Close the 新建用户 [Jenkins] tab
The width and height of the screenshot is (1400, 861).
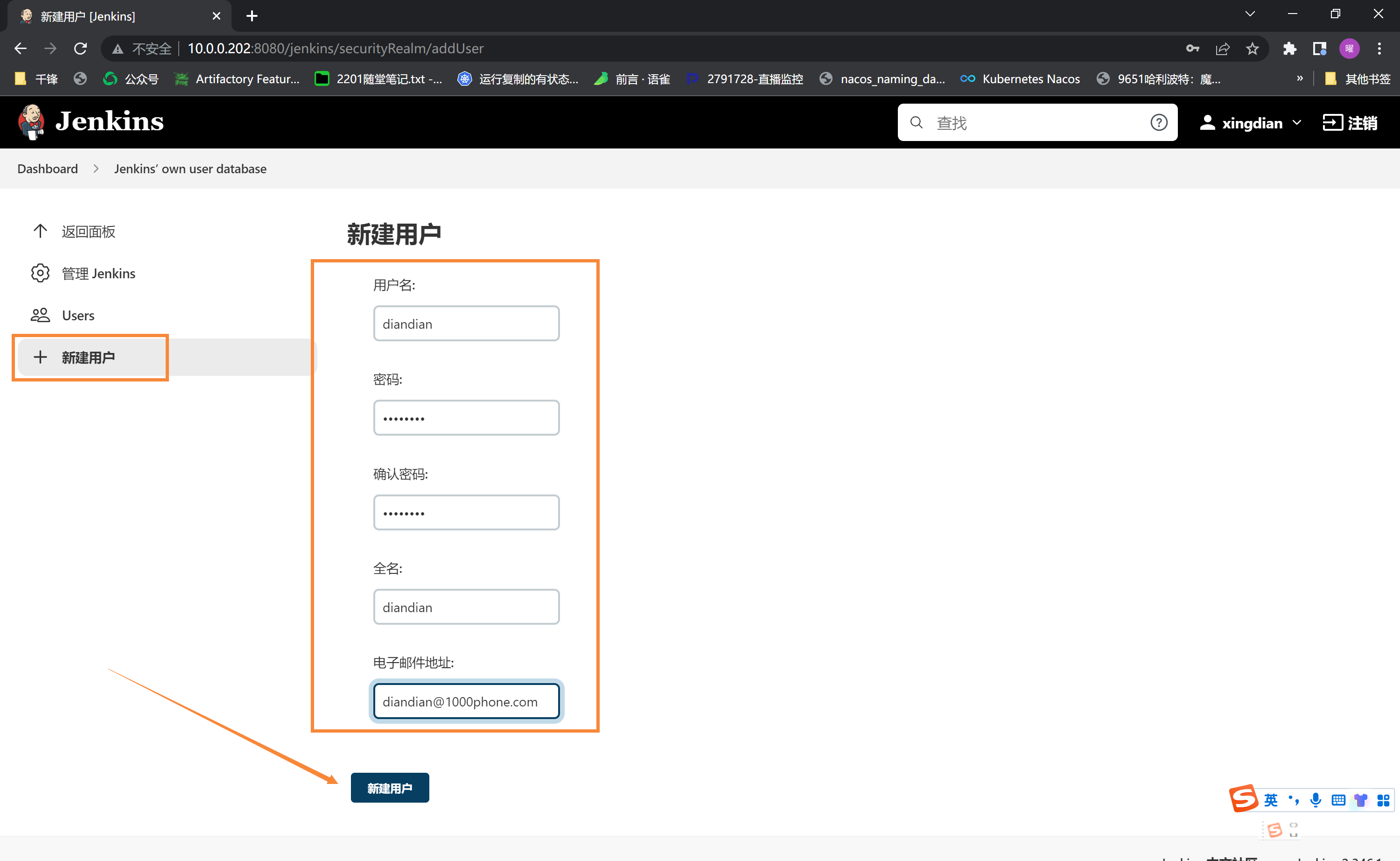216,16
